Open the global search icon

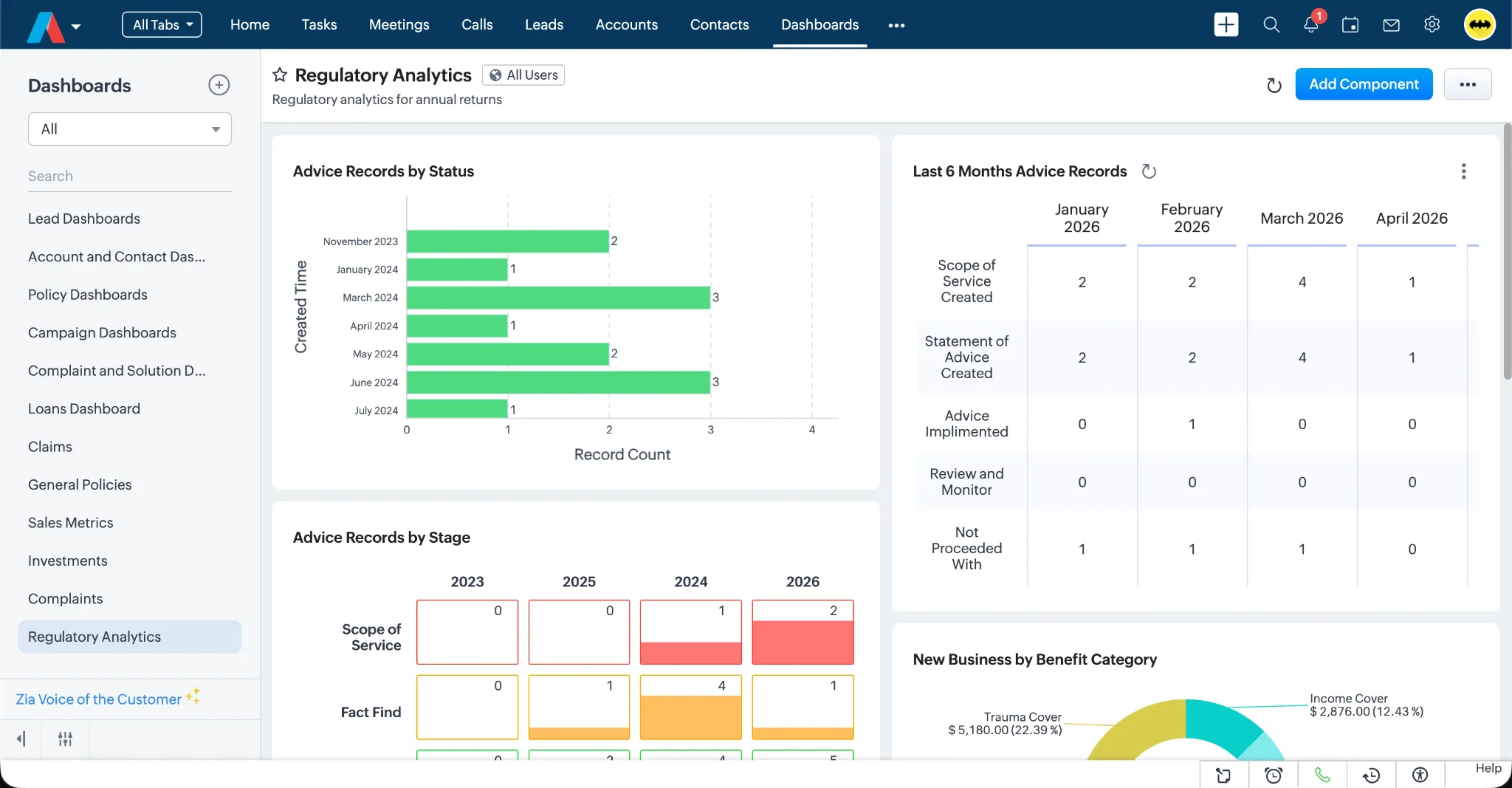(x=1271, y=24)
